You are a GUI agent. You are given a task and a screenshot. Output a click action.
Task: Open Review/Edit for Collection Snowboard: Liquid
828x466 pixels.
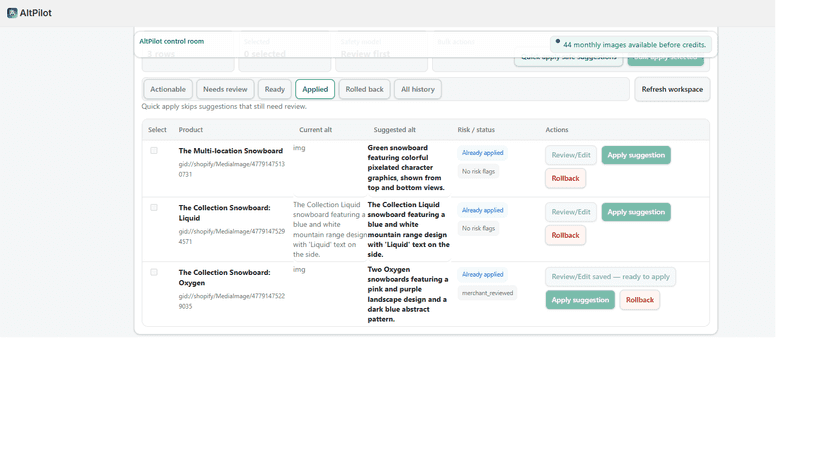click(x=571, y=212)
